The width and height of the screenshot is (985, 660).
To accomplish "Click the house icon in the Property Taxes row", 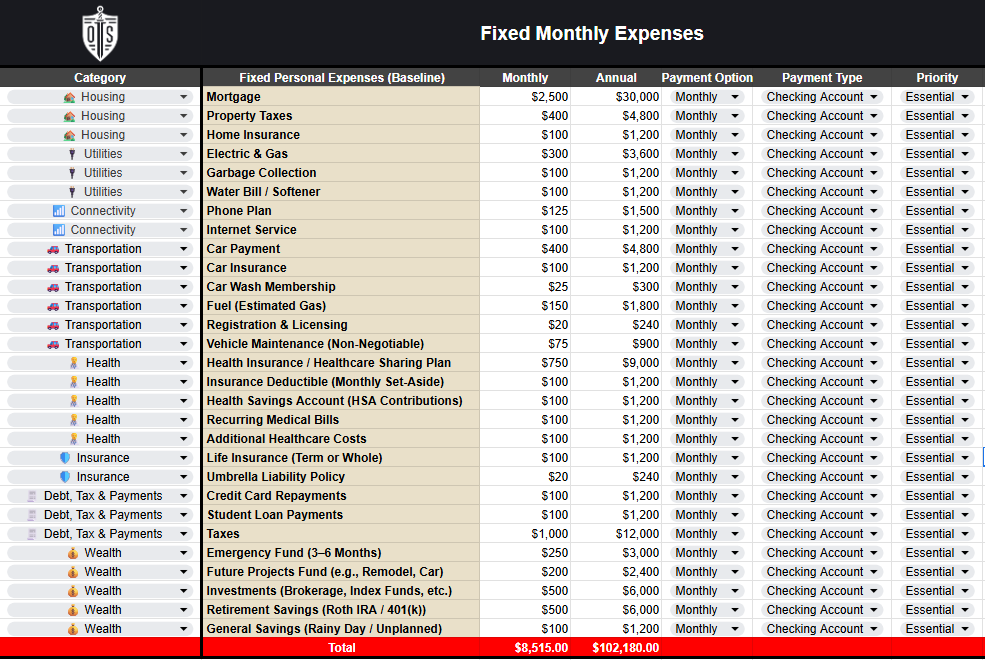I will coord(70,116).
